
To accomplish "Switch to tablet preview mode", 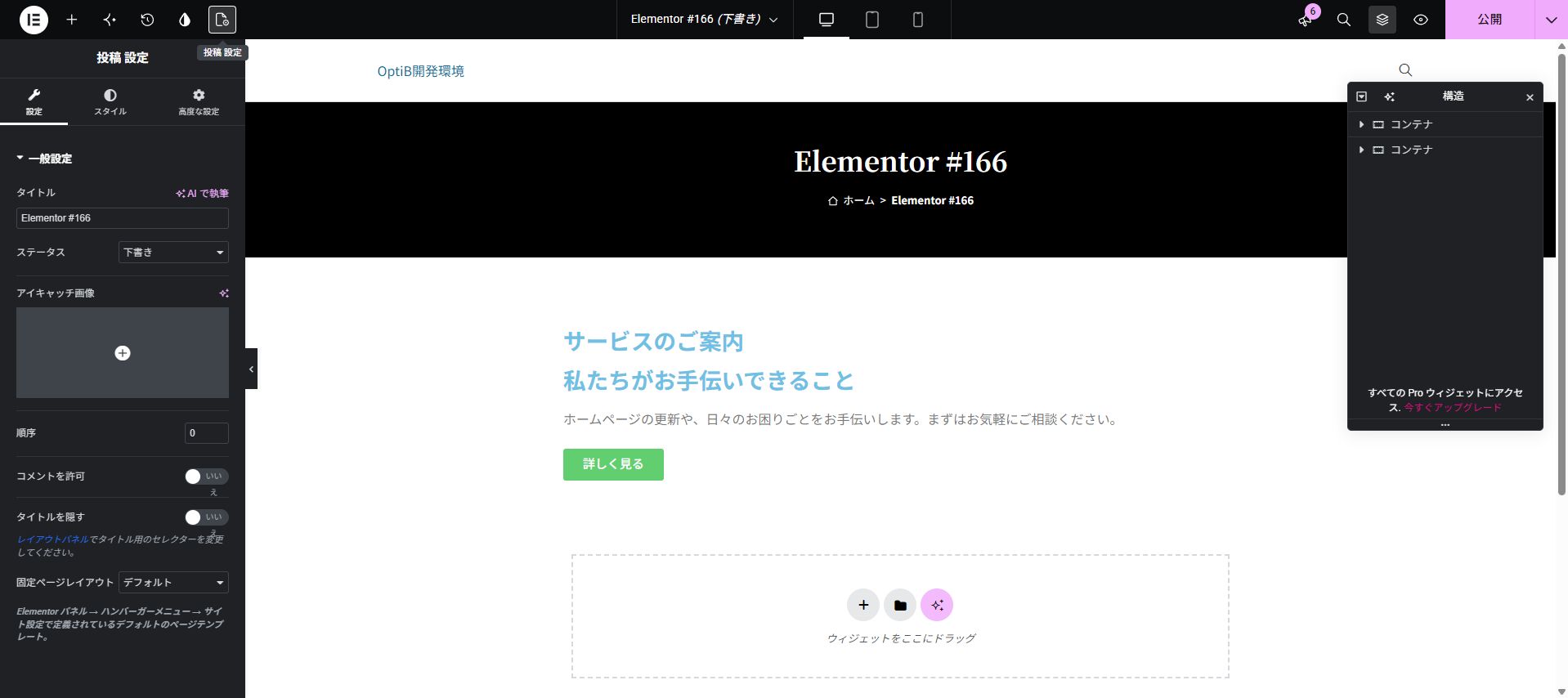I will click(x=872, y=20).
